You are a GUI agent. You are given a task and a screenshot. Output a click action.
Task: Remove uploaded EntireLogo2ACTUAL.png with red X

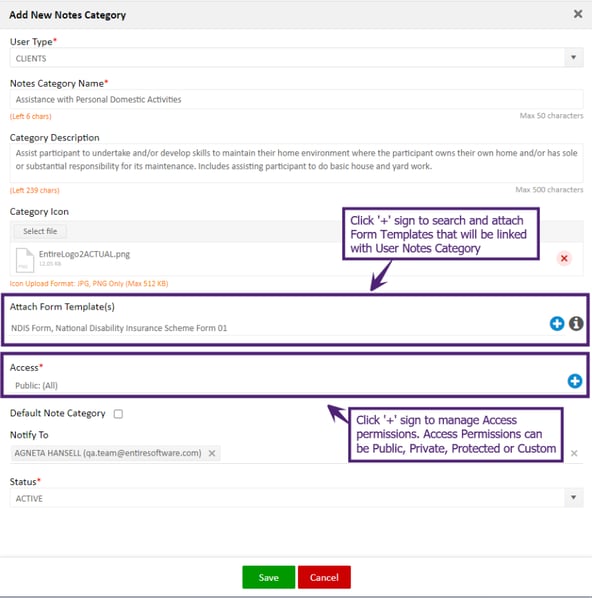564,258
